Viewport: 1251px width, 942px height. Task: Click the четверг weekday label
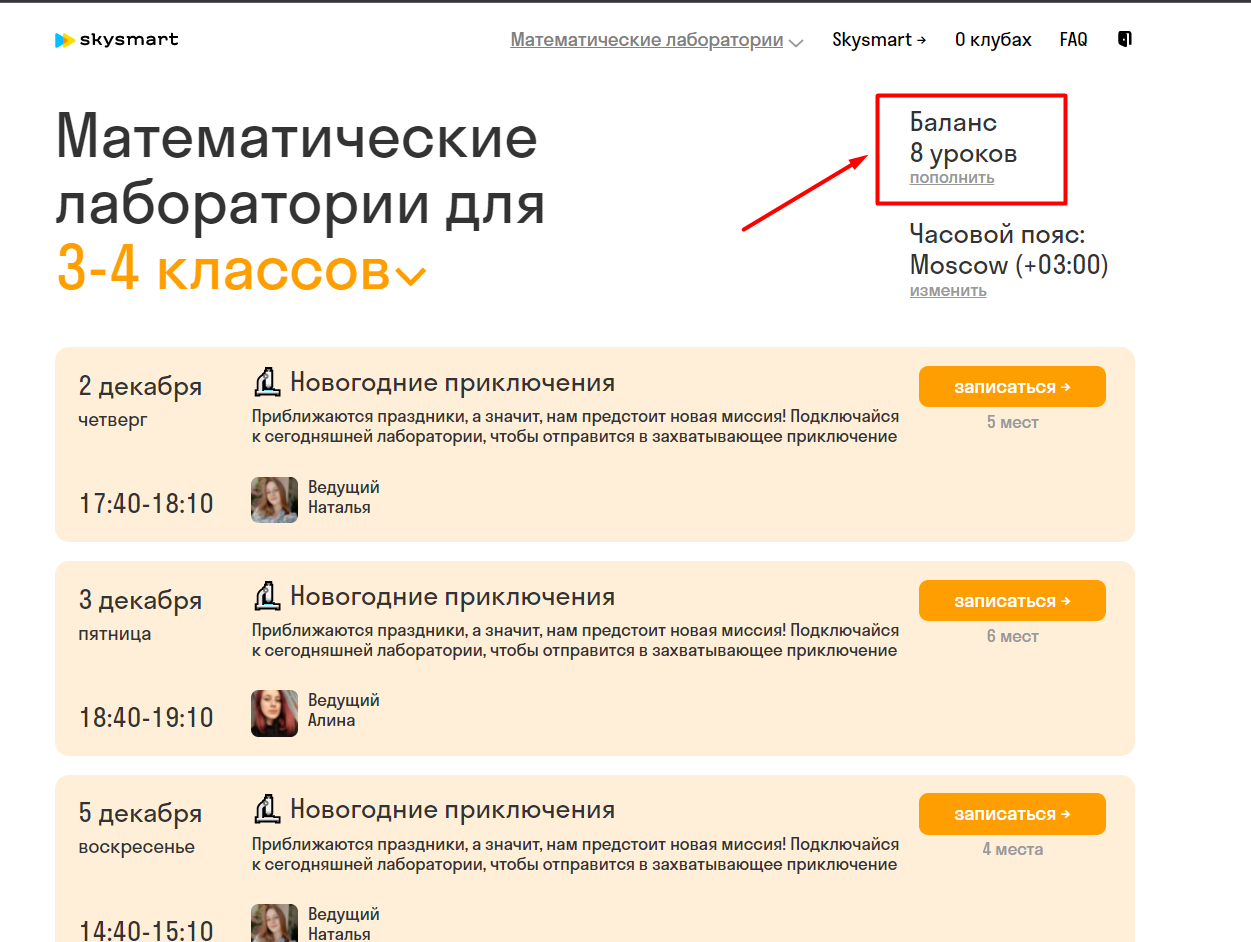coord(113,421)
